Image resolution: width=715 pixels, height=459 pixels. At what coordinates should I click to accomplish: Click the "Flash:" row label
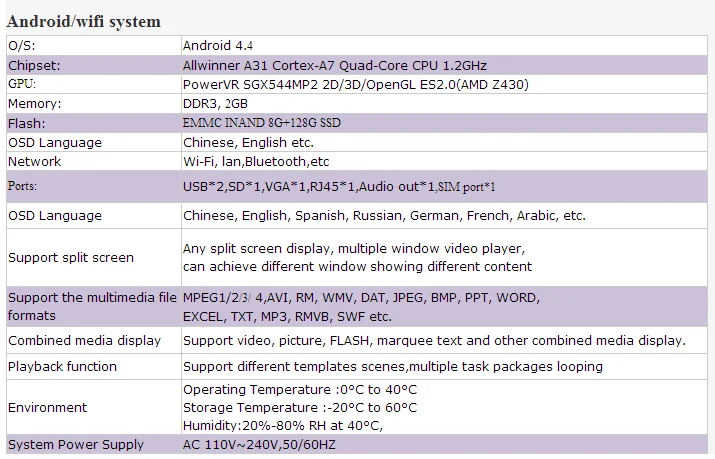pyautogui.click(x=27, y=123)
